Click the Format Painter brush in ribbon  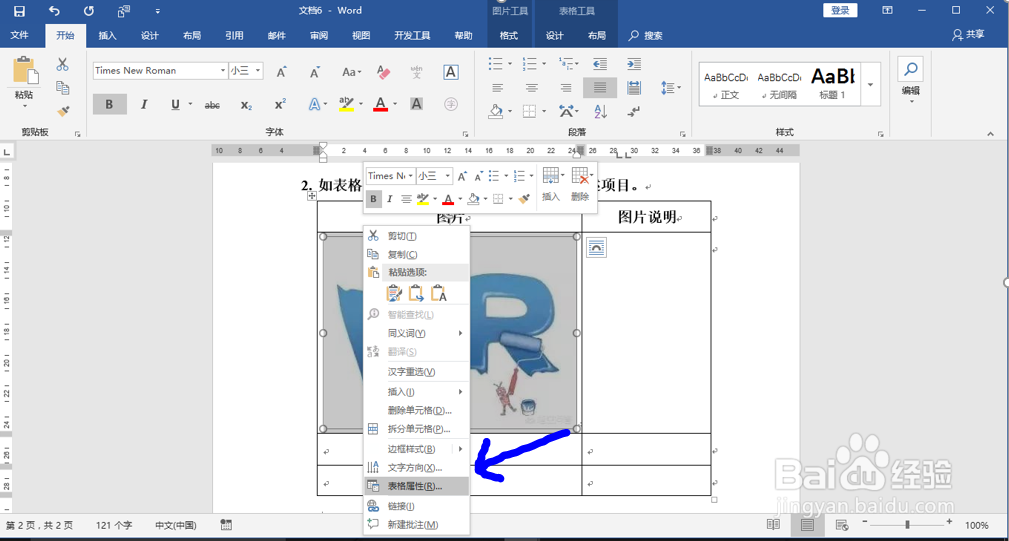pos(62,111)
